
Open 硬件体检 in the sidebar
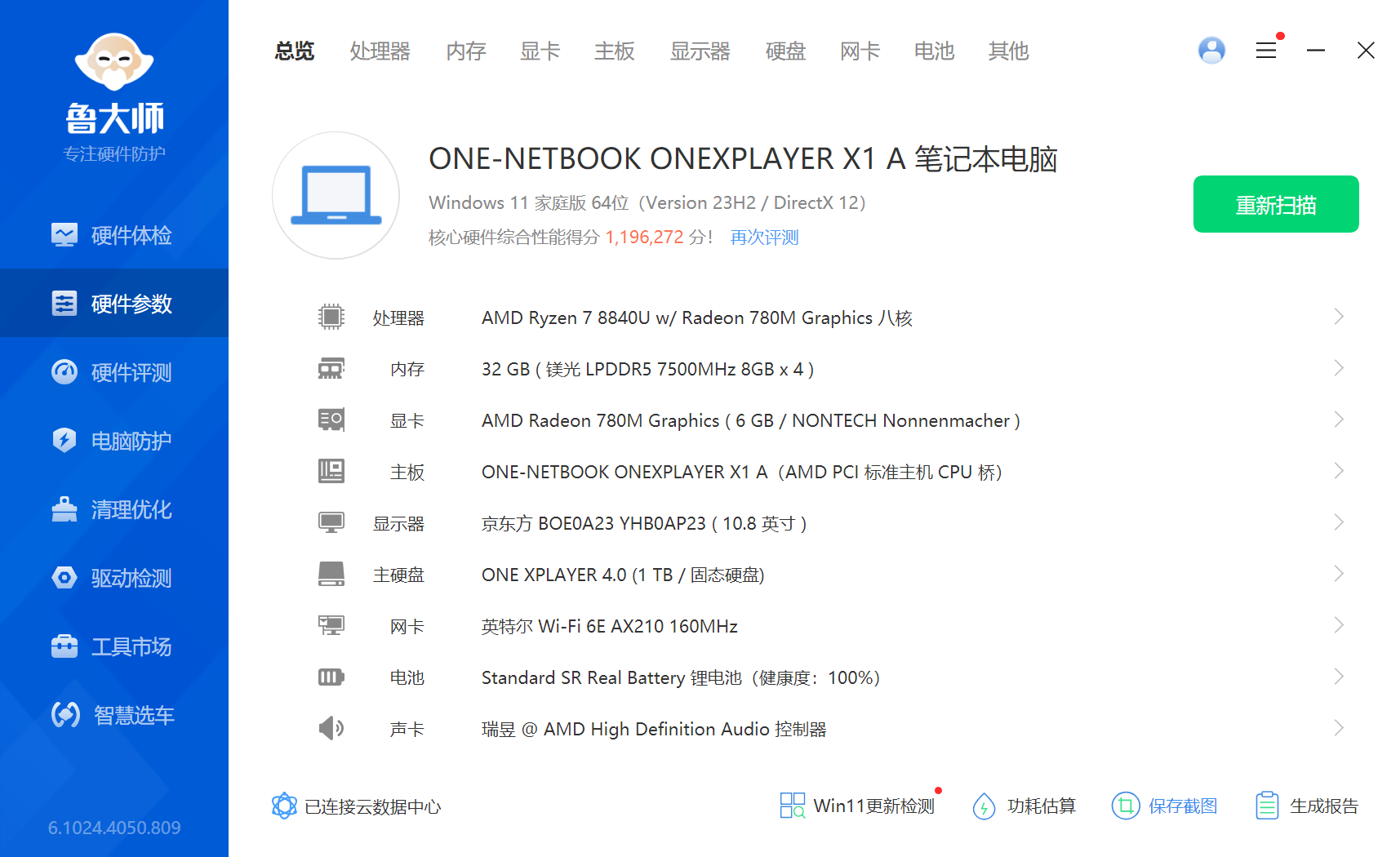click(114, 235)
